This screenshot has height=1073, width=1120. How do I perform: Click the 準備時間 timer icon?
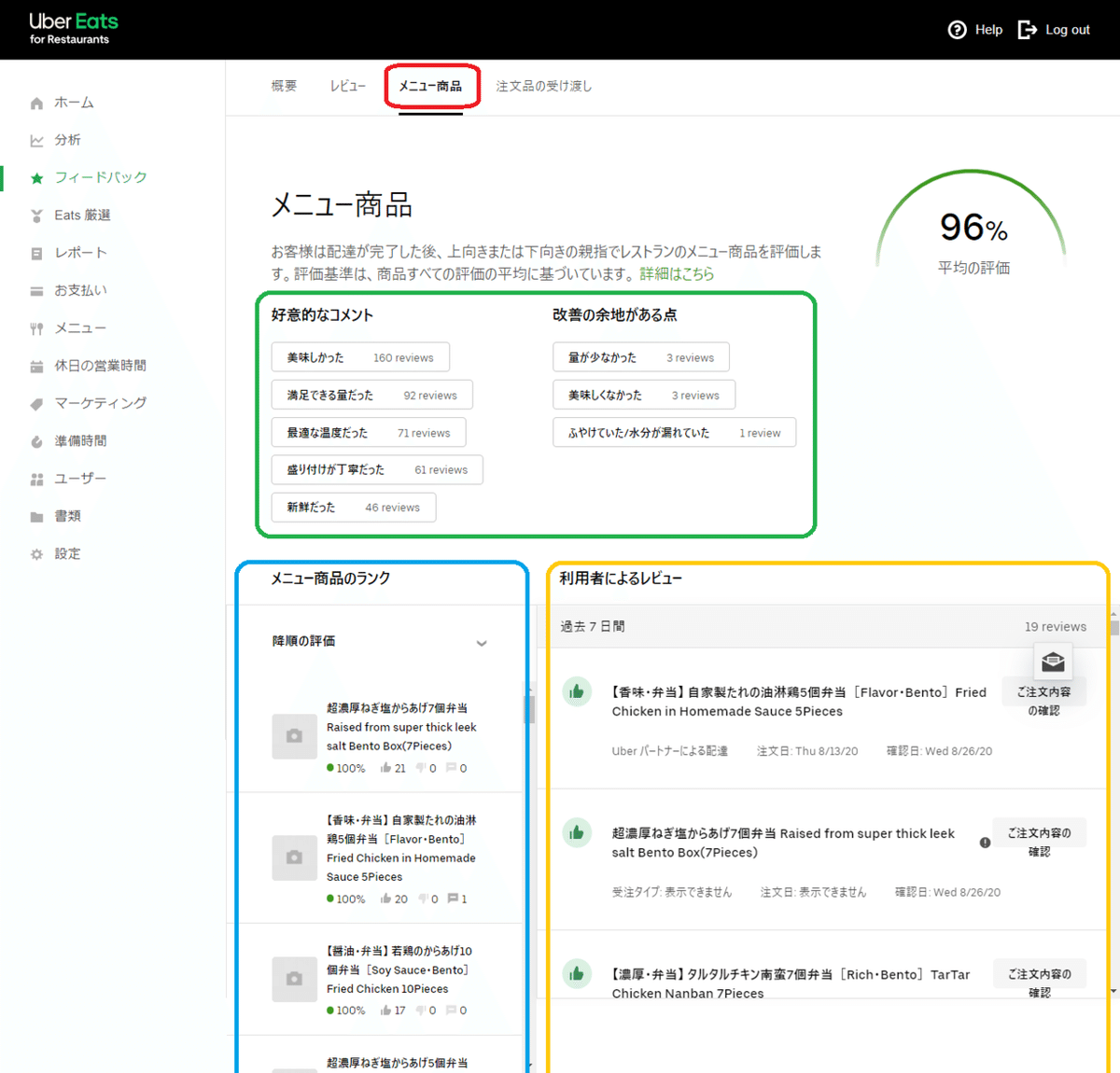(36, 441)
